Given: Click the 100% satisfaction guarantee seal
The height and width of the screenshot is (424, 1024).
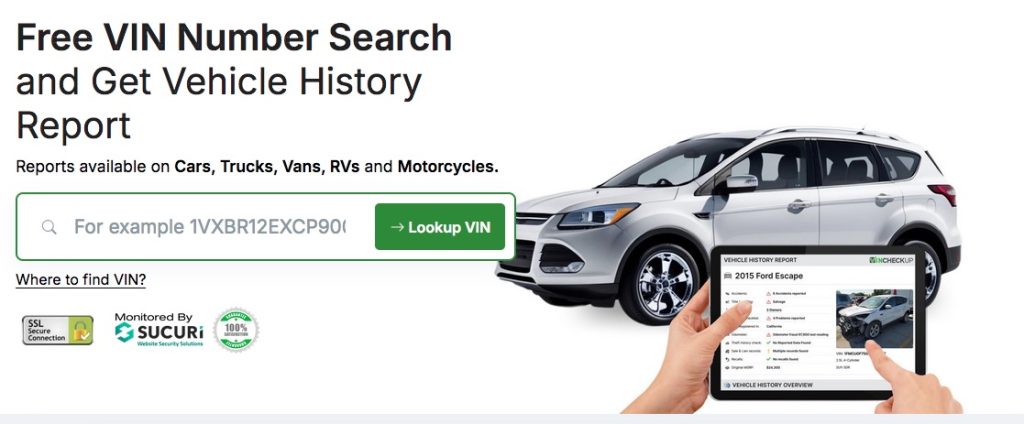Looking at the screenshot, I should click(x=236, y=330).
